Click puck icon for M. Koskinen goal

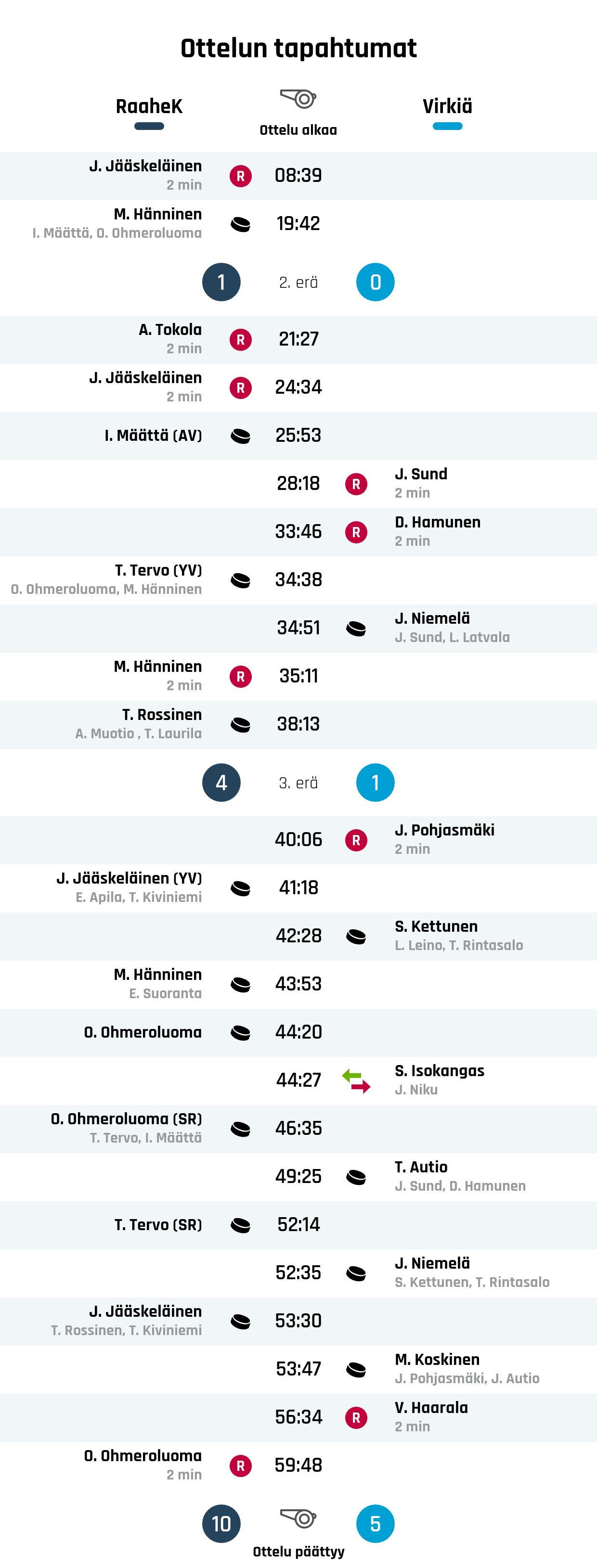pyautogui.click(x=356, y=1370)
